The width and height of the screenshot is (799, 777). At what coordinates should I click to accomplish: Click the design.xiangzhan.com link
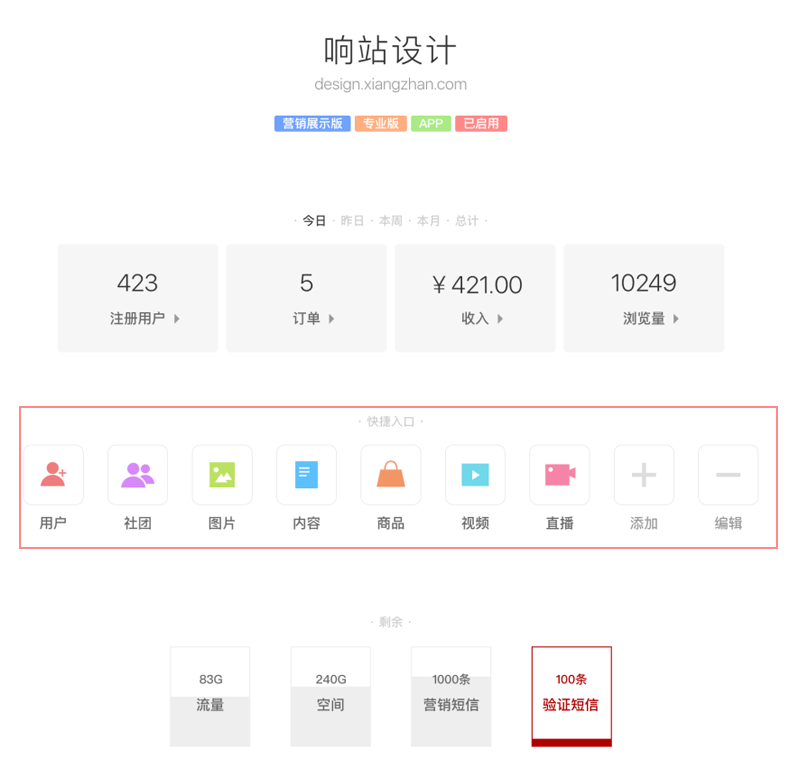click(x=390, y=85)
